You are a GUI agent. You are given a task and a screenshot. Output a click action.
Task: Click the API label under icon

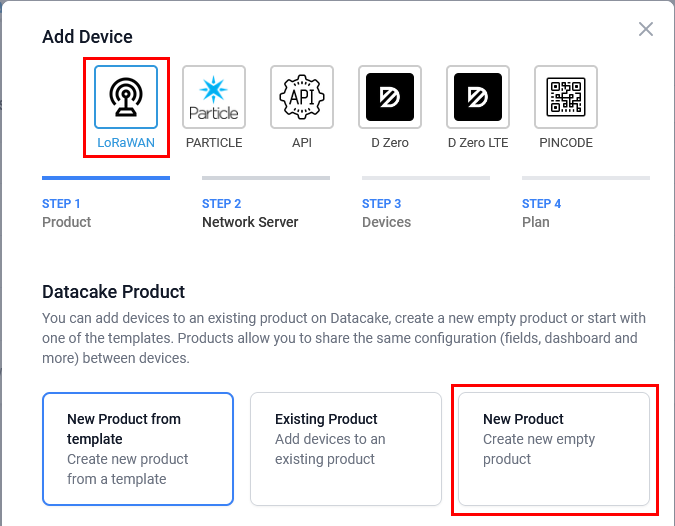click(x=302, y=143)
